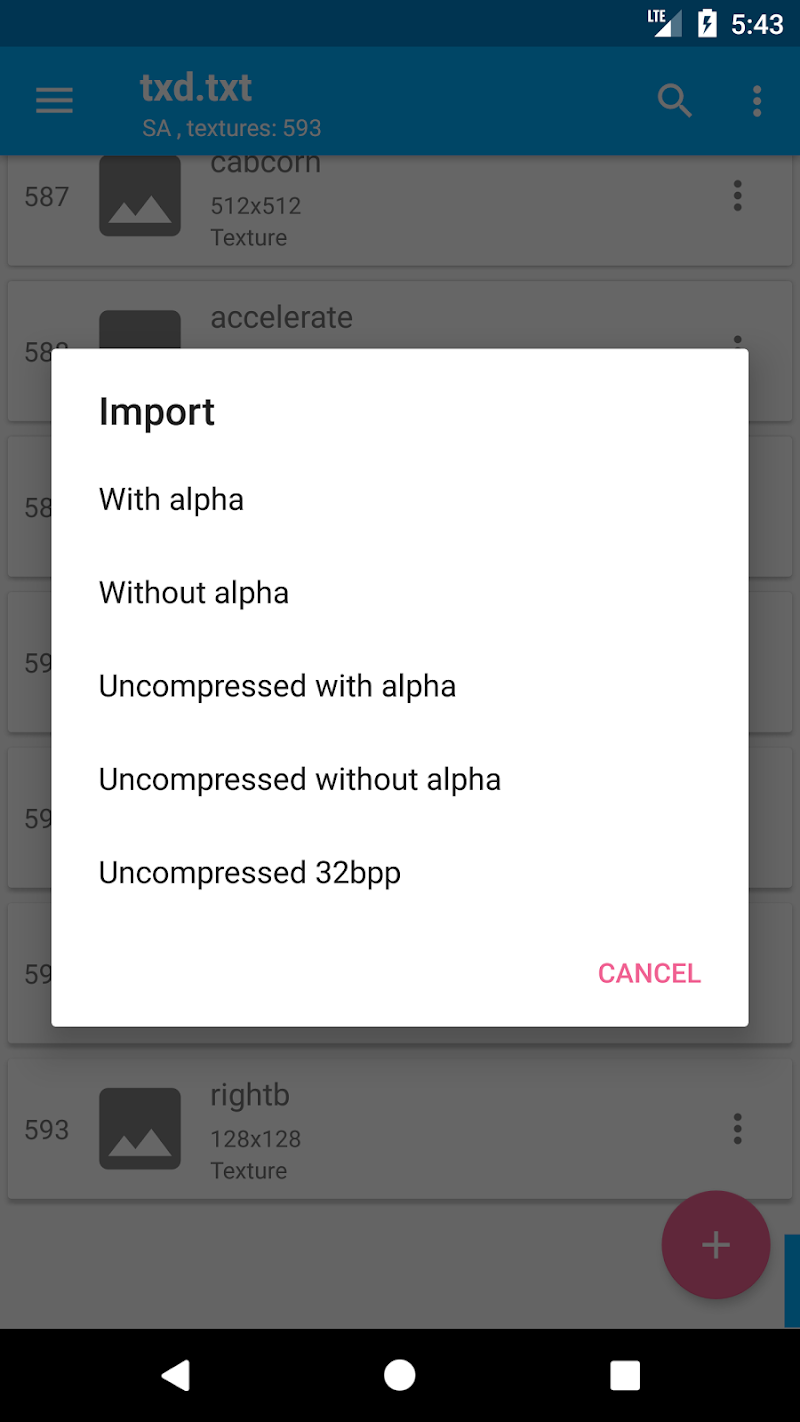This screenshot has width=800, height=1422.
Task: Open options for cabcorn texture
Action: point(737,196)
